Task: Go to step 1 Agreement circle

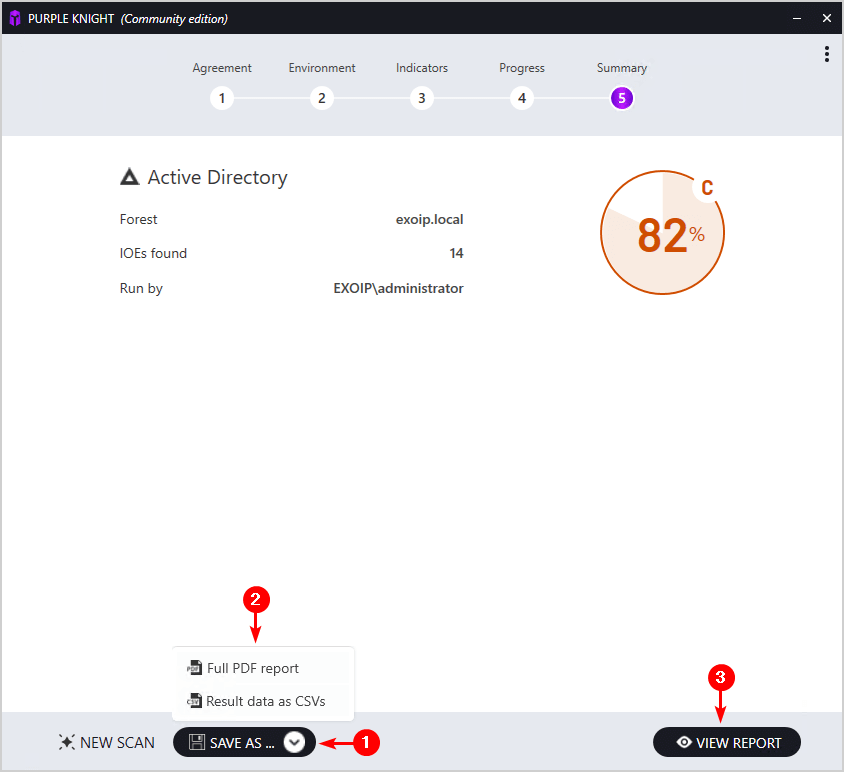Action: (x=222, y=98)
